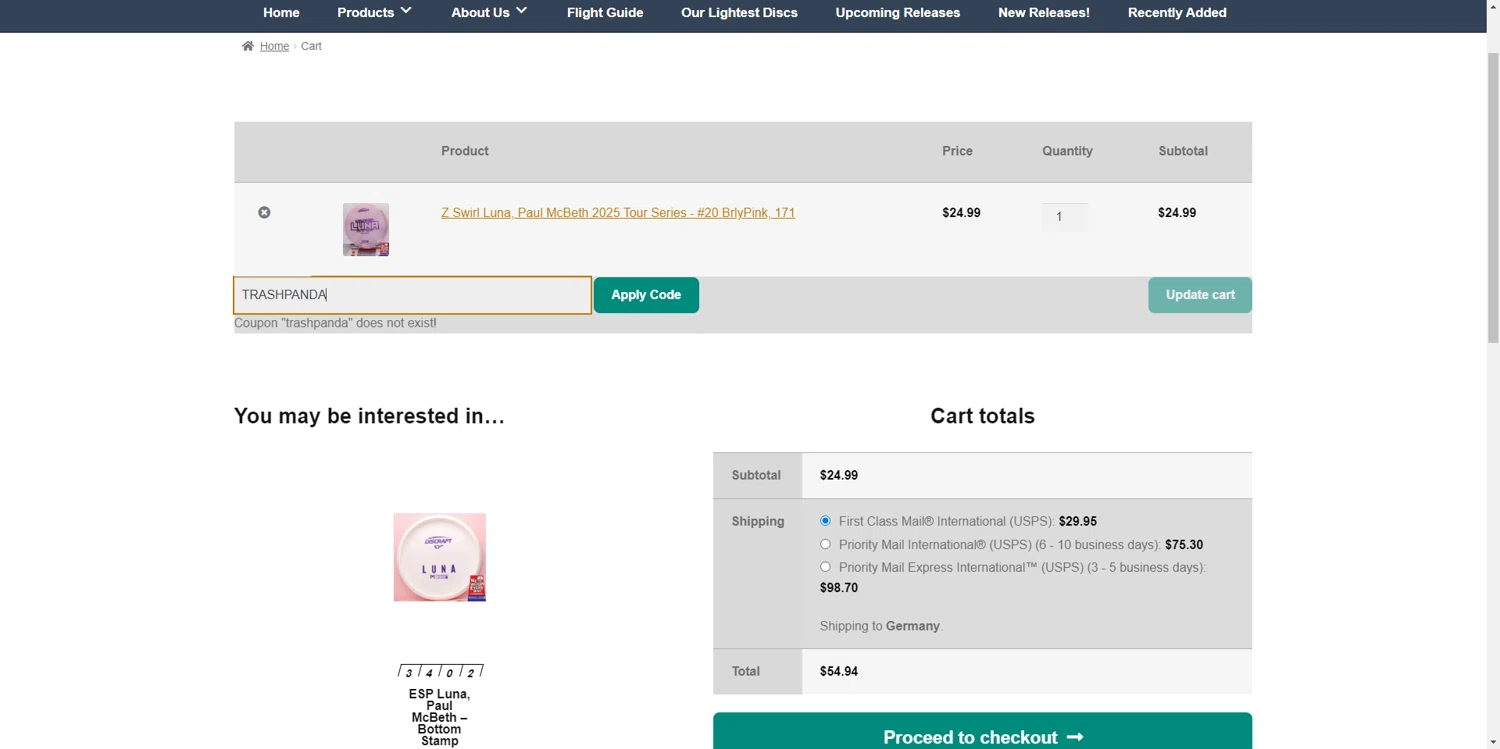Click the coupon code input field

coord(412,295)
